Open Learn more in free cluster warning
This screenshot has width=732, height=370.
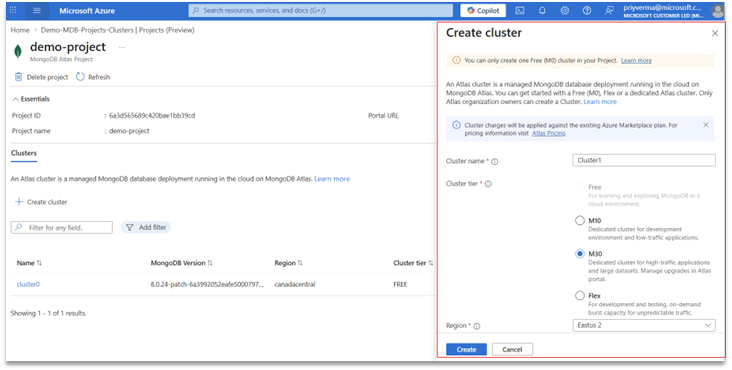[x=636, y=61]
